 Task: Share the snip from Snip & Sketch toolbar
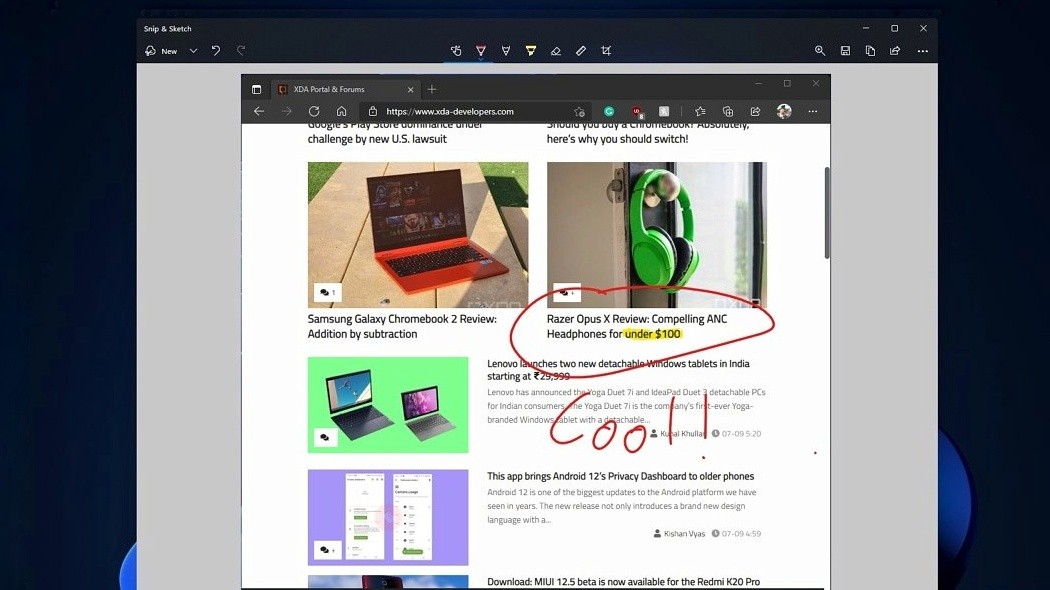point(895,51)
